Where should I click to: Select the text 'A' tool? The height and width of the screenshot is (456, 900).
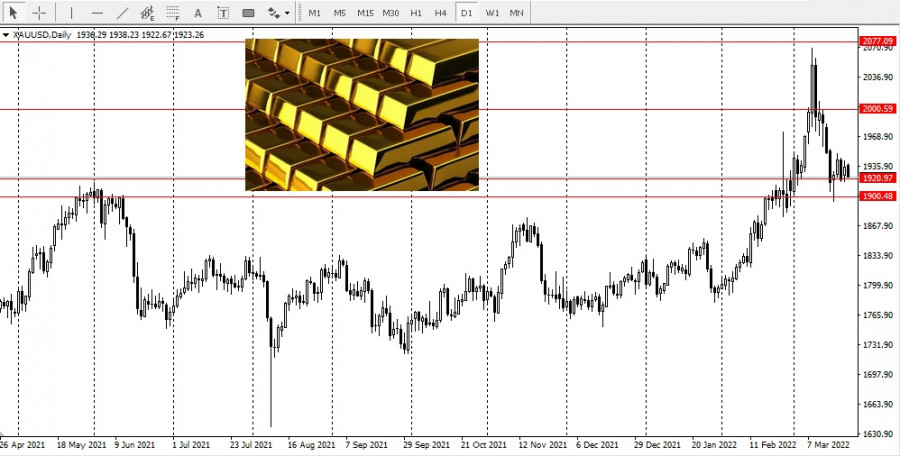point(198,12)
